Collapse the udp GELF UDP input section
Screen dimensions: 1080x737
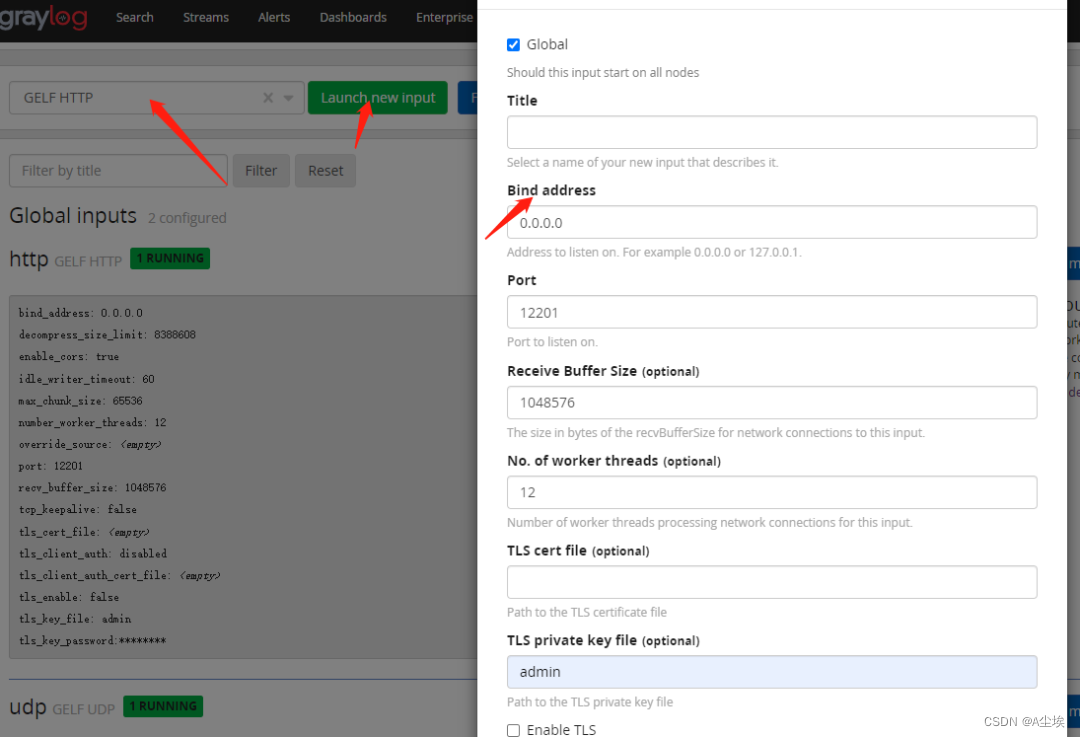click(x=27, y=707)
